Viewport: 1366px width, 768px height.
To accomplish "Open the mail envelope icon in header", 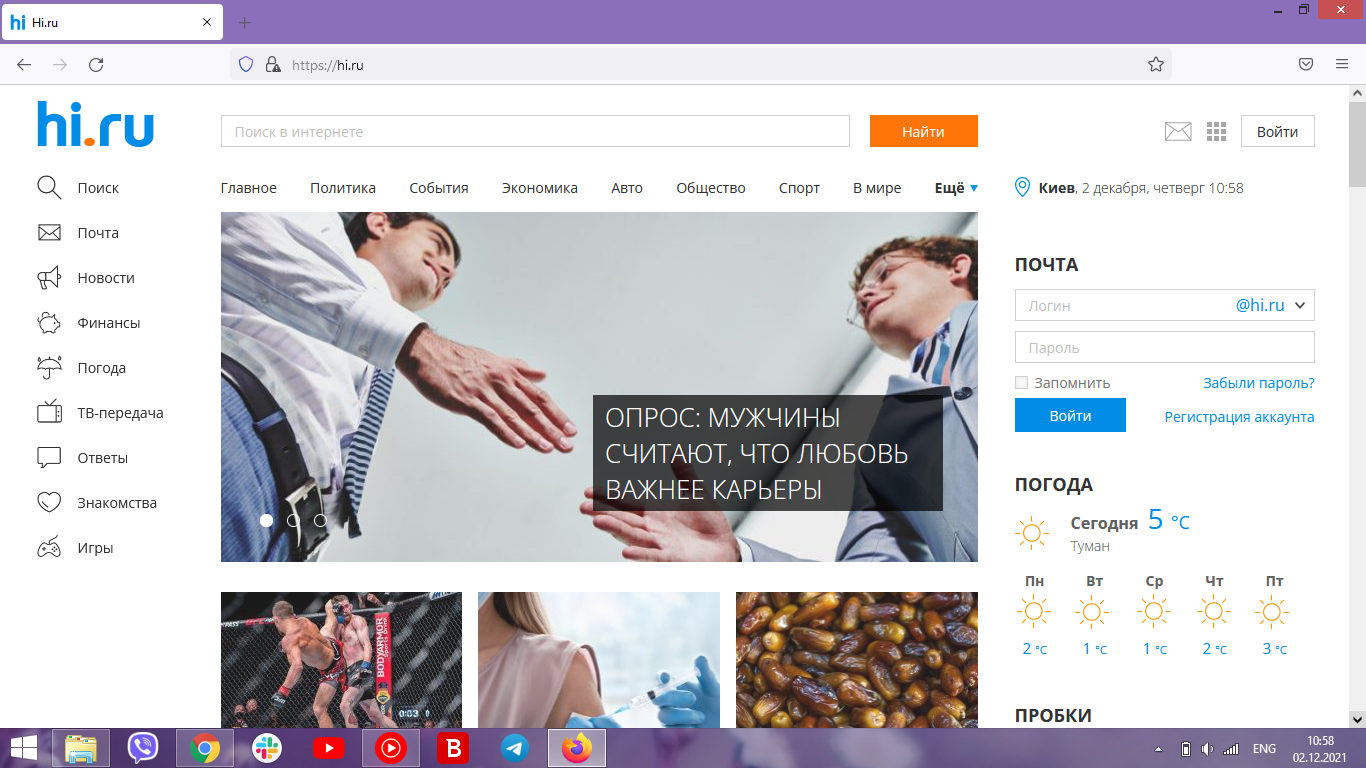I will [1178, 131].
